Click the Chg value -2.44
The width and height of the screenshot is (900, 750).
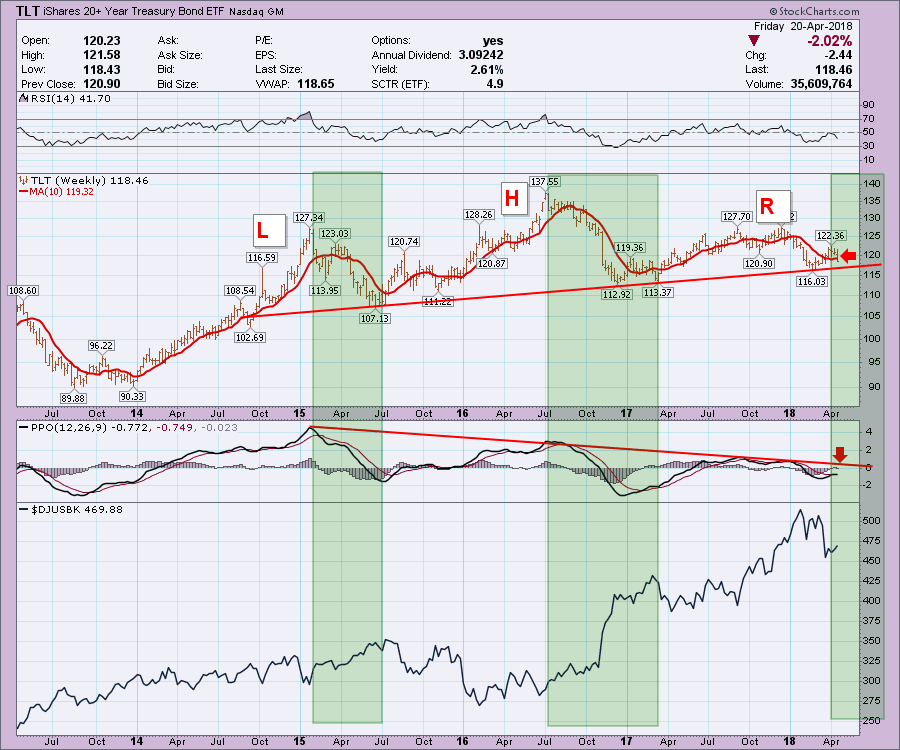click(x=838, y=55)
